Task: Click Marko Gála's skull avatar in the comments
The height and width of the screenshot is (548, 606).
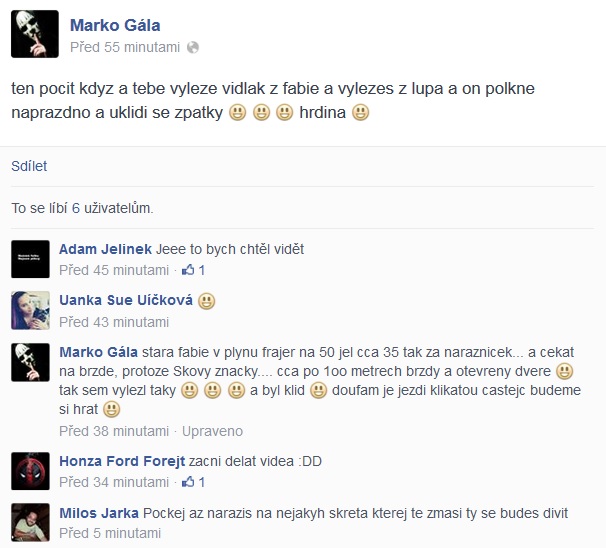Action: coord(30,362)
